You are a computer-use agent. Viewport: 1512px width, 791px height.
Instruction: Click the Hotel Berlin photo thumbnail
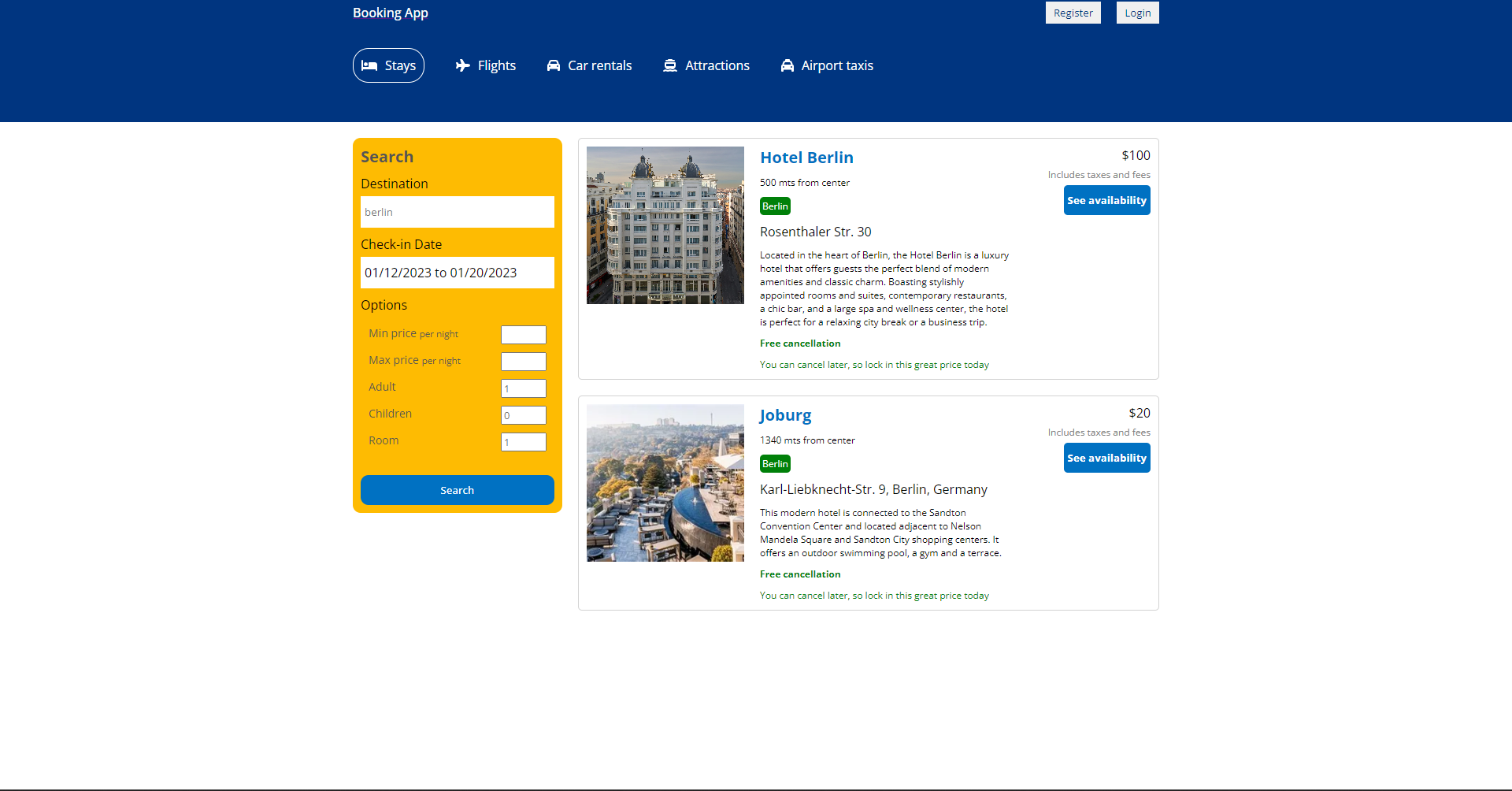click(x=665, y=225)
